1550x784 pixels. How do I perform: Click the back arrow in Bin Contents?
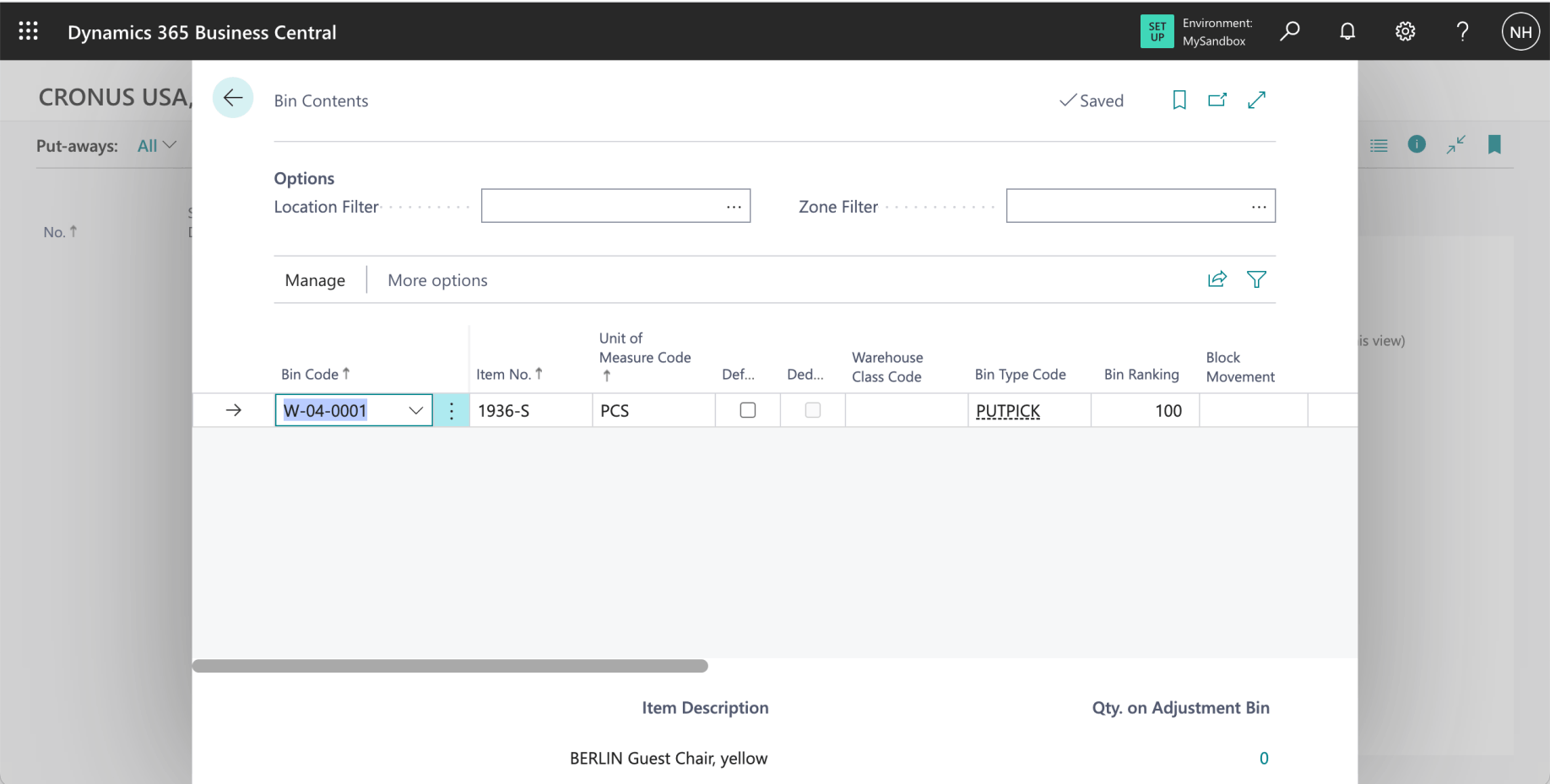point(233,99)
